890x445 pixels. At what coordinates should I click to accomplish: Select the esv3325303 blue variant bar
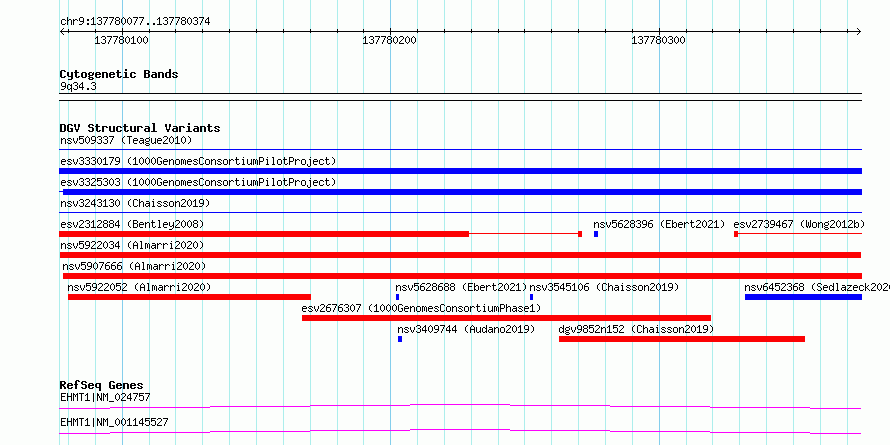(462, 192)
